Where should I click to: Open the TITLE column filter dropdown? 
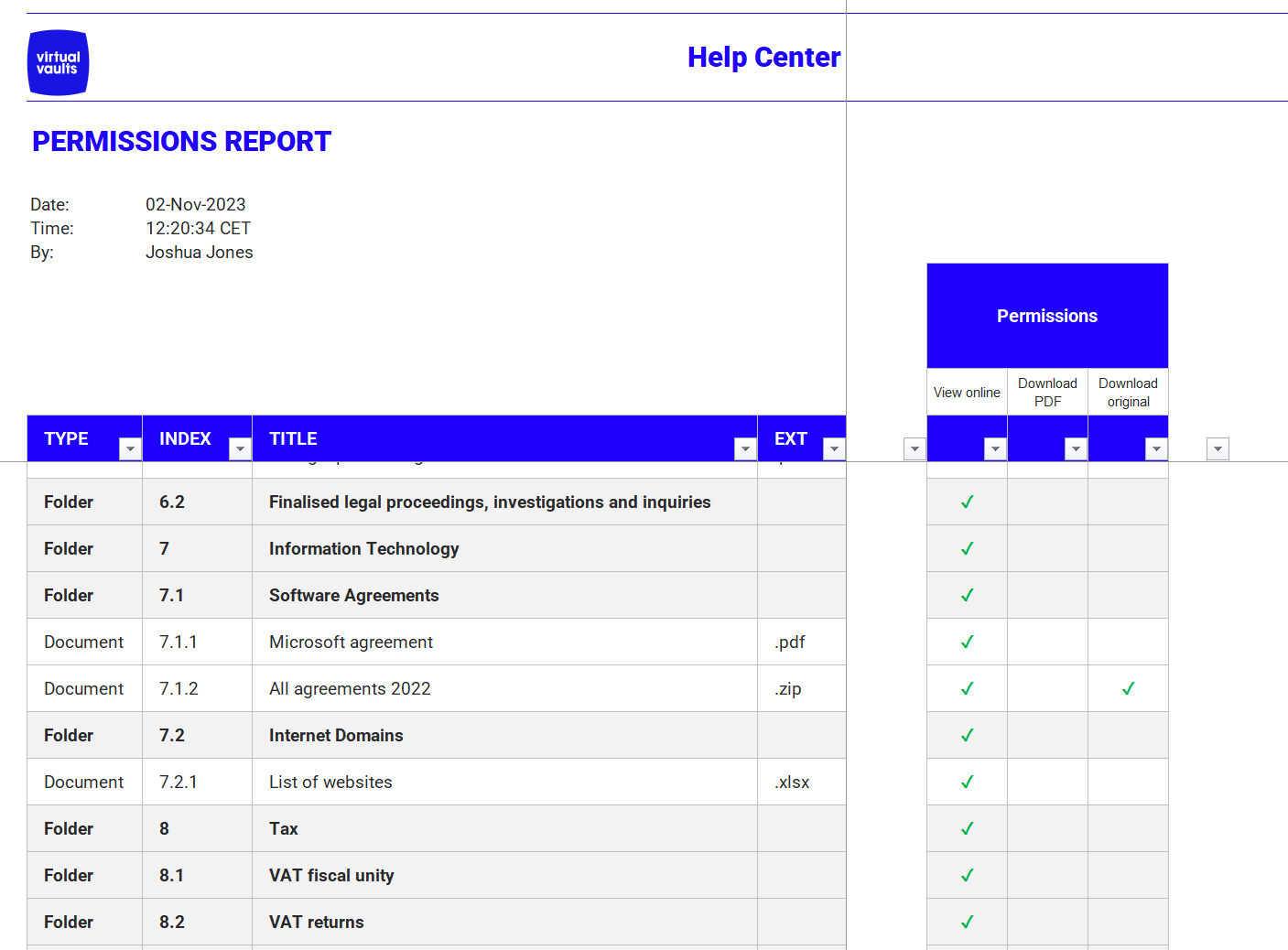click(x=745, y=448)
